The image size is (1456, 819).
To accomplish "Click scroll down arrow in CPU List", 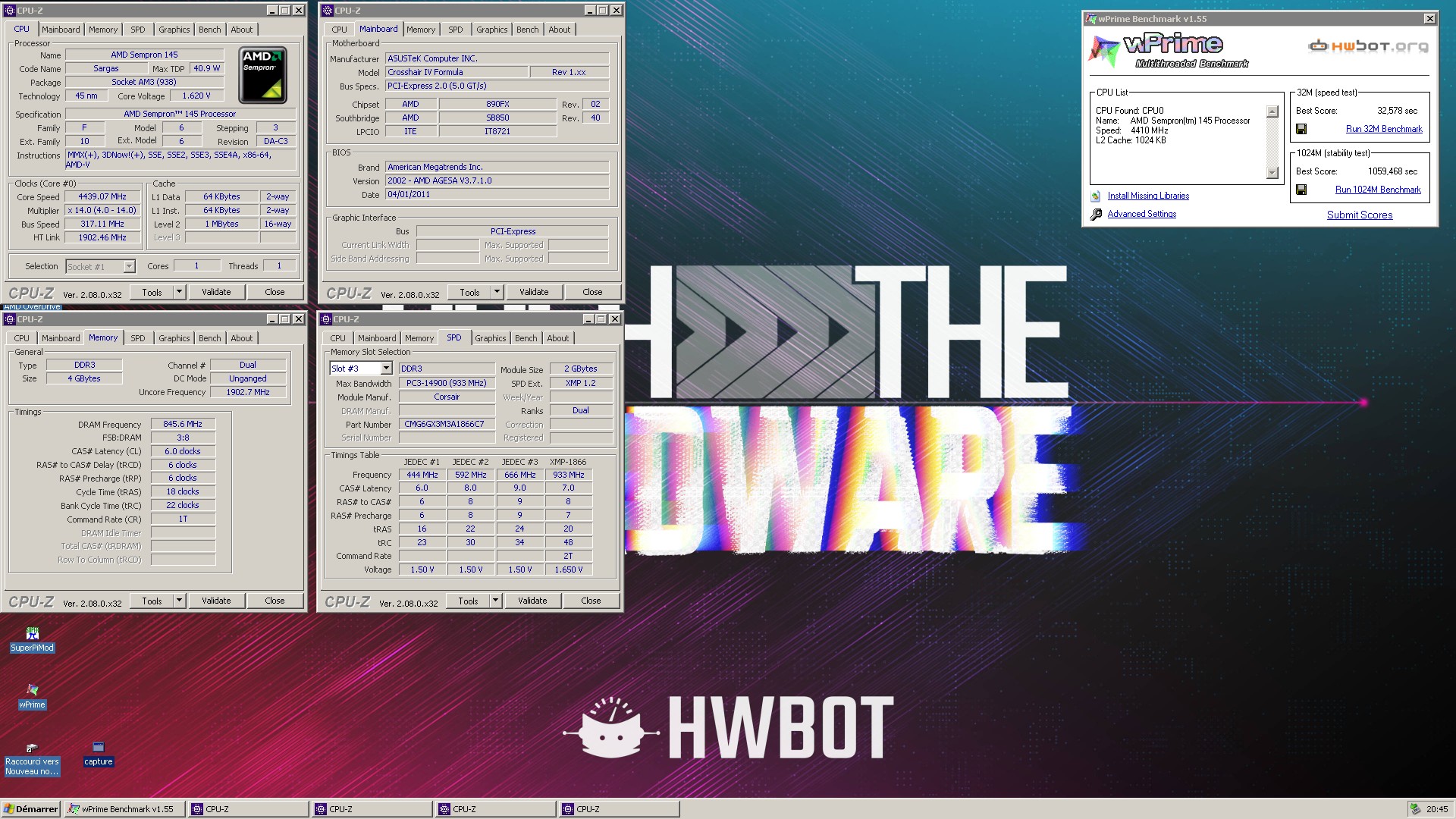I will [x=1272, y=173].
